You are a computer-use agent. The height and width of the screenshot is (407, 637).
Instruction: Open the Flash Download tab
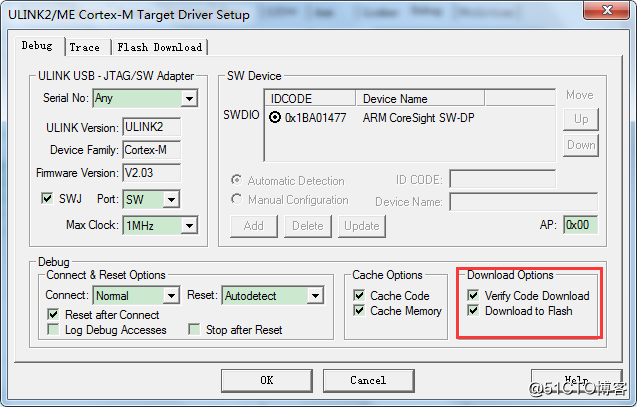160,48
